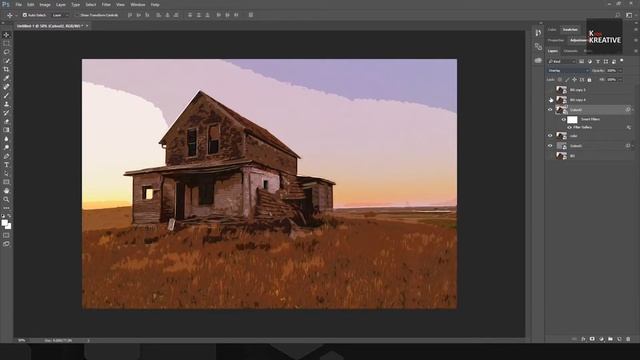Select the Crop tool
The width and height of the screenshot is (640, 360).
coord(6,69)
